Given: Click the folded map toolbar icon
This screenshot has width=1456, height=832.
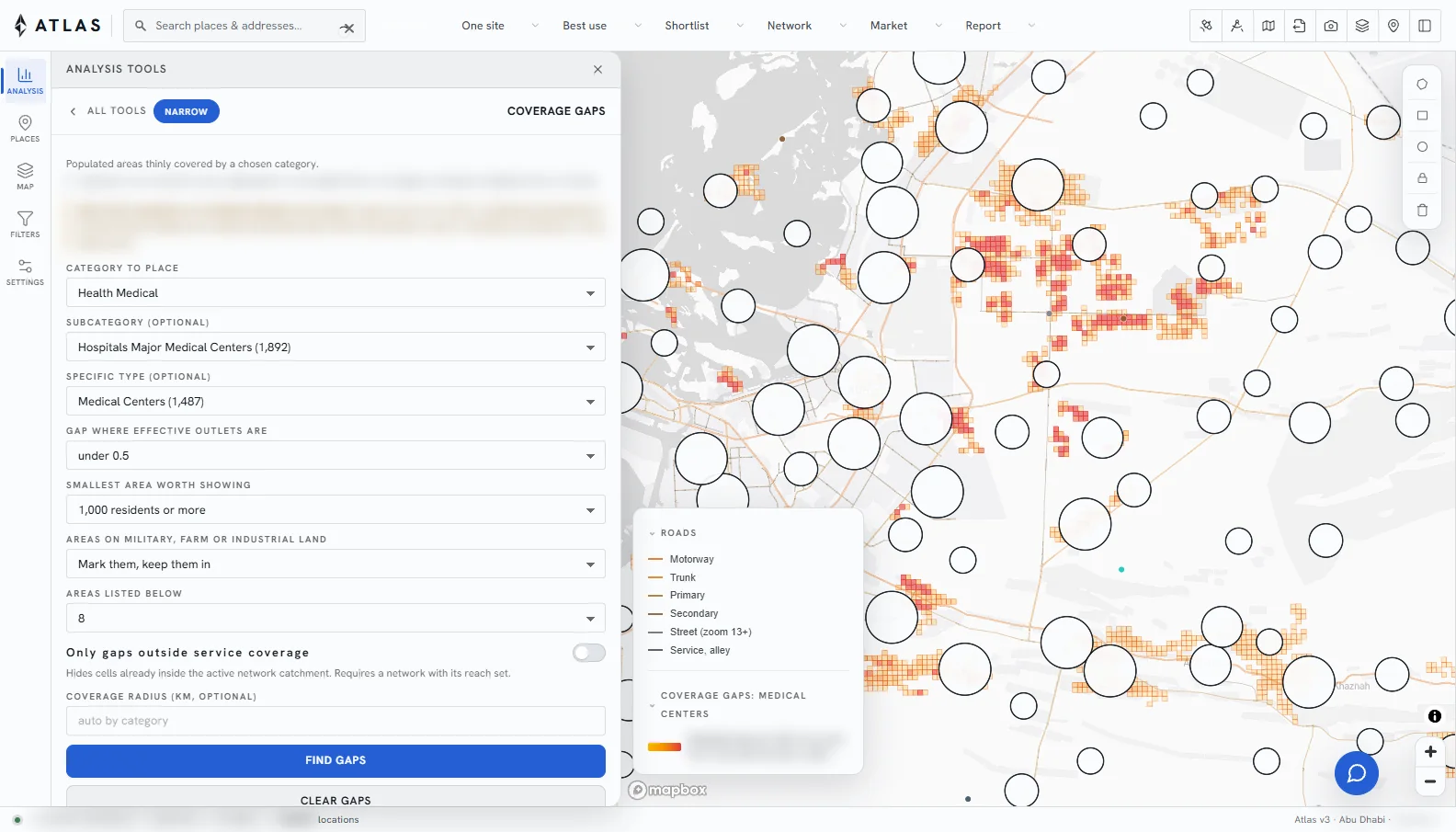Looking at the screenshot, I should [x=1268, y=26].
